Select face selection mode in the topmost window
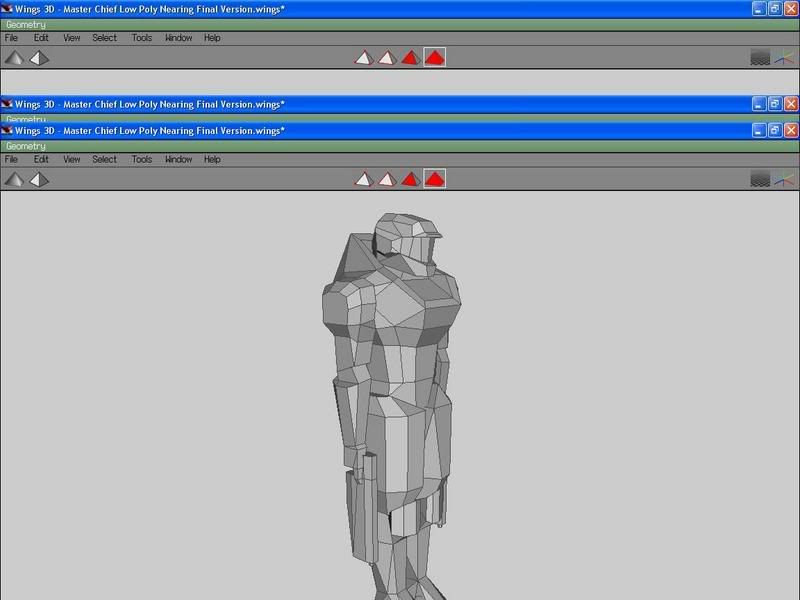800x600 pixels. coord(411,58)
